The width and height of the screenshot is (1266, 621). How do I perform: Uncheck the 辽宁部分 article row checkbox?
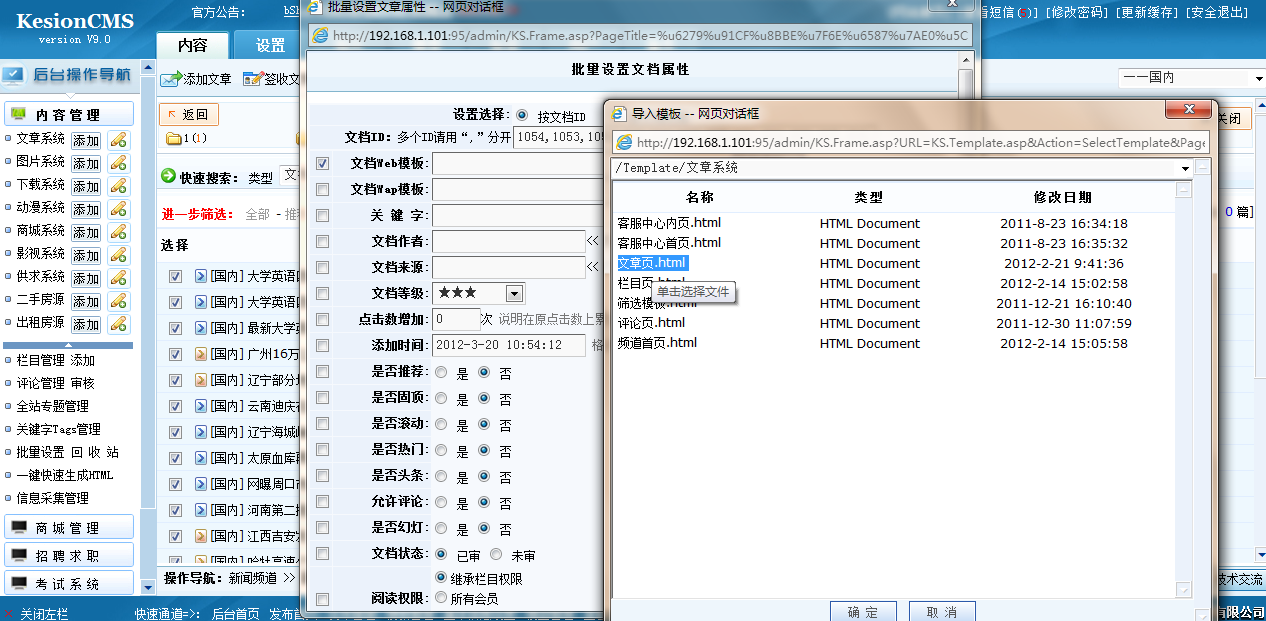click(175, 380)
